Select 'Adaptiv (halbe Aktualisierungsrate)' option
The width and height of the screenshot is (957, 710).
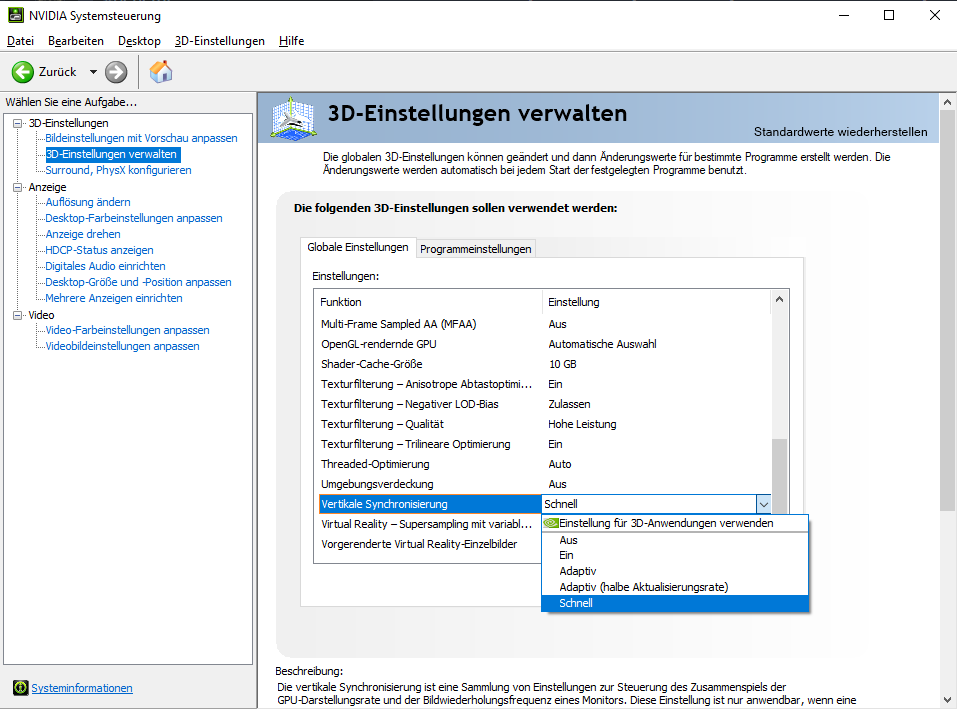(x=643, y=587)
